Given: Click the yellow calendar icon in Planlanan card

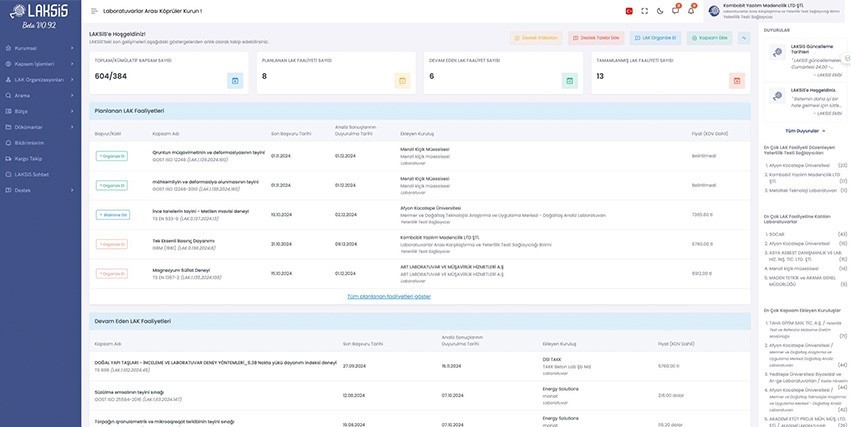Looking at the screenshot, I should (402, 80).
